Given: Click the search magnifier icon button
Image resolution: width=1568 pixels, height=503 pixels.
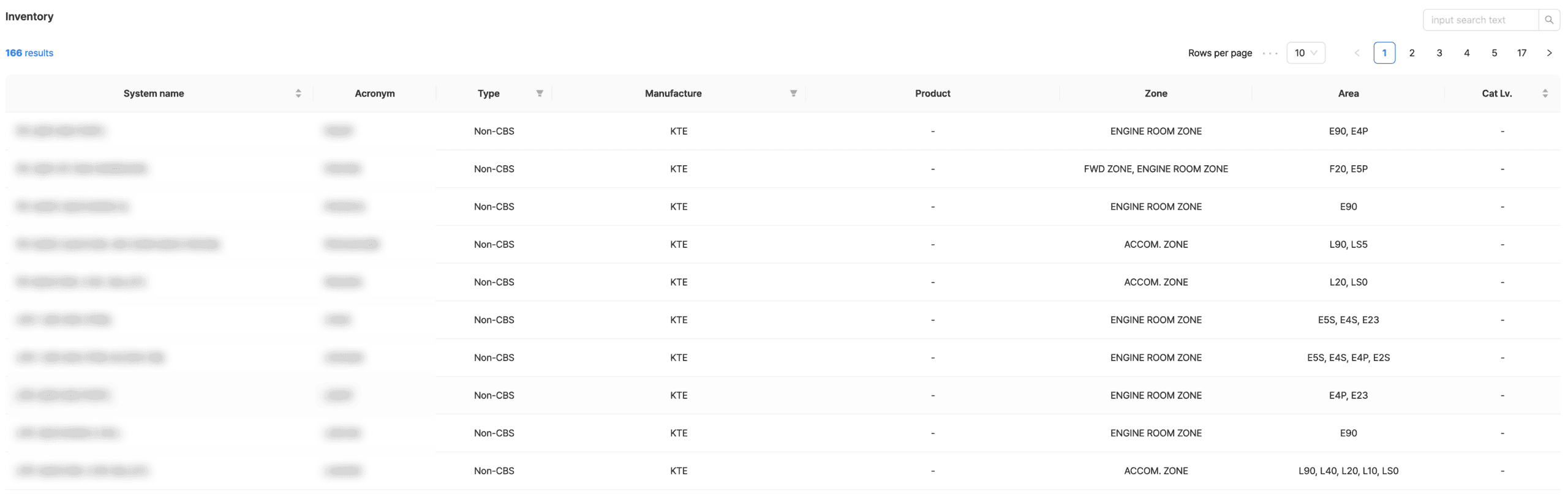Looking at the screenshot, I should click(1548, 20).
